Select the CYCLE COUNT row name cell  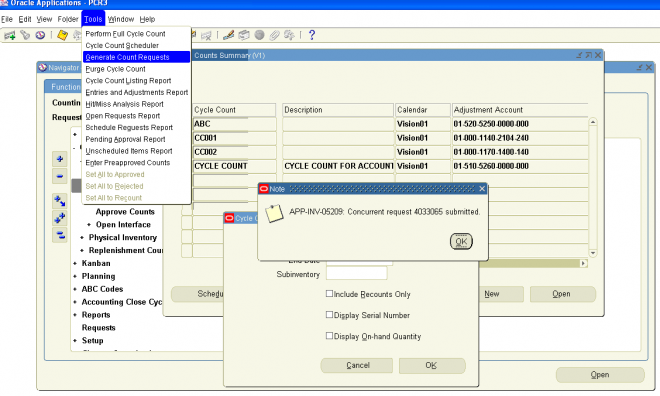(234, 166)
